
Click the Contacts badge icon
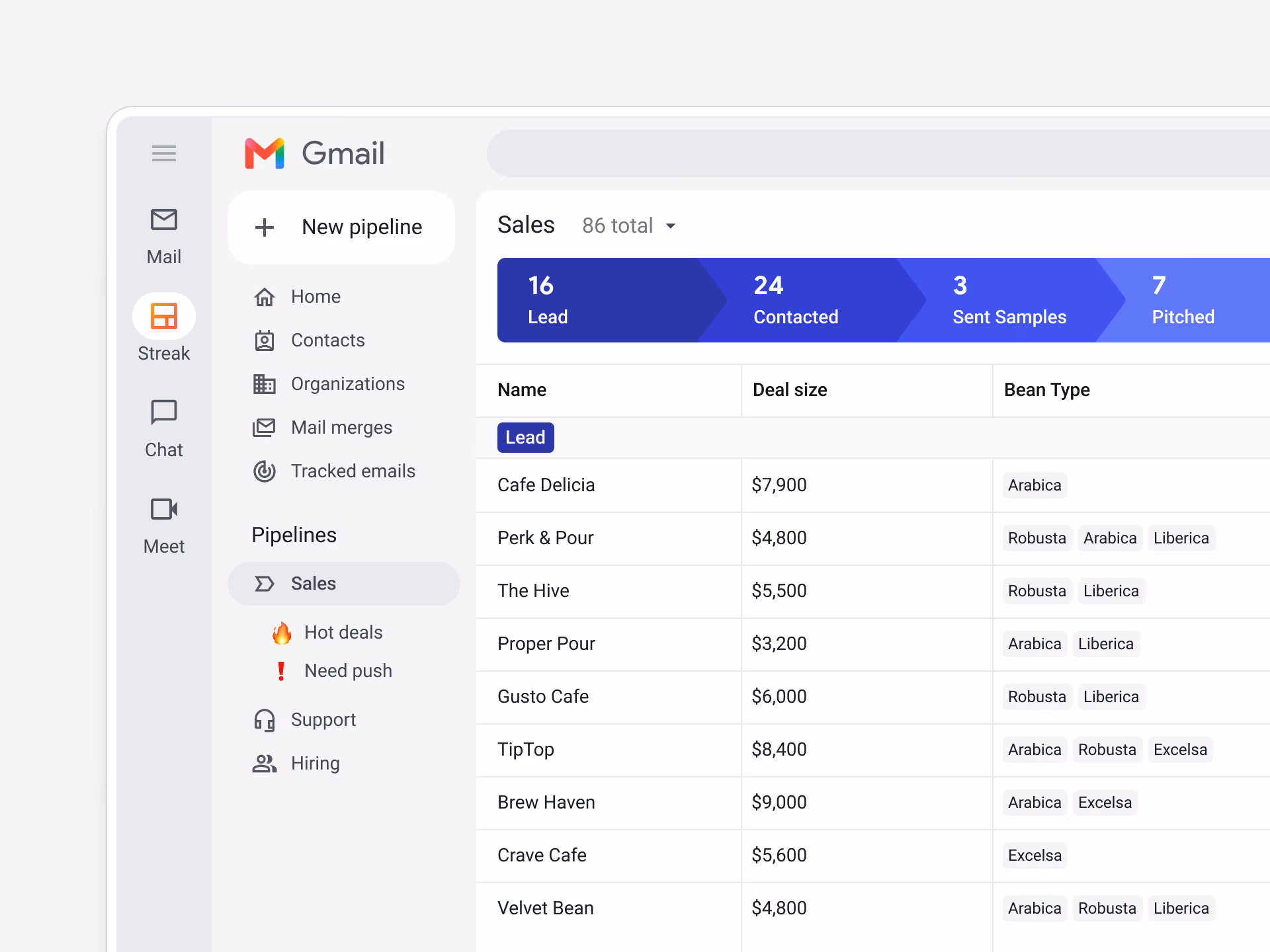click(265, 340)
